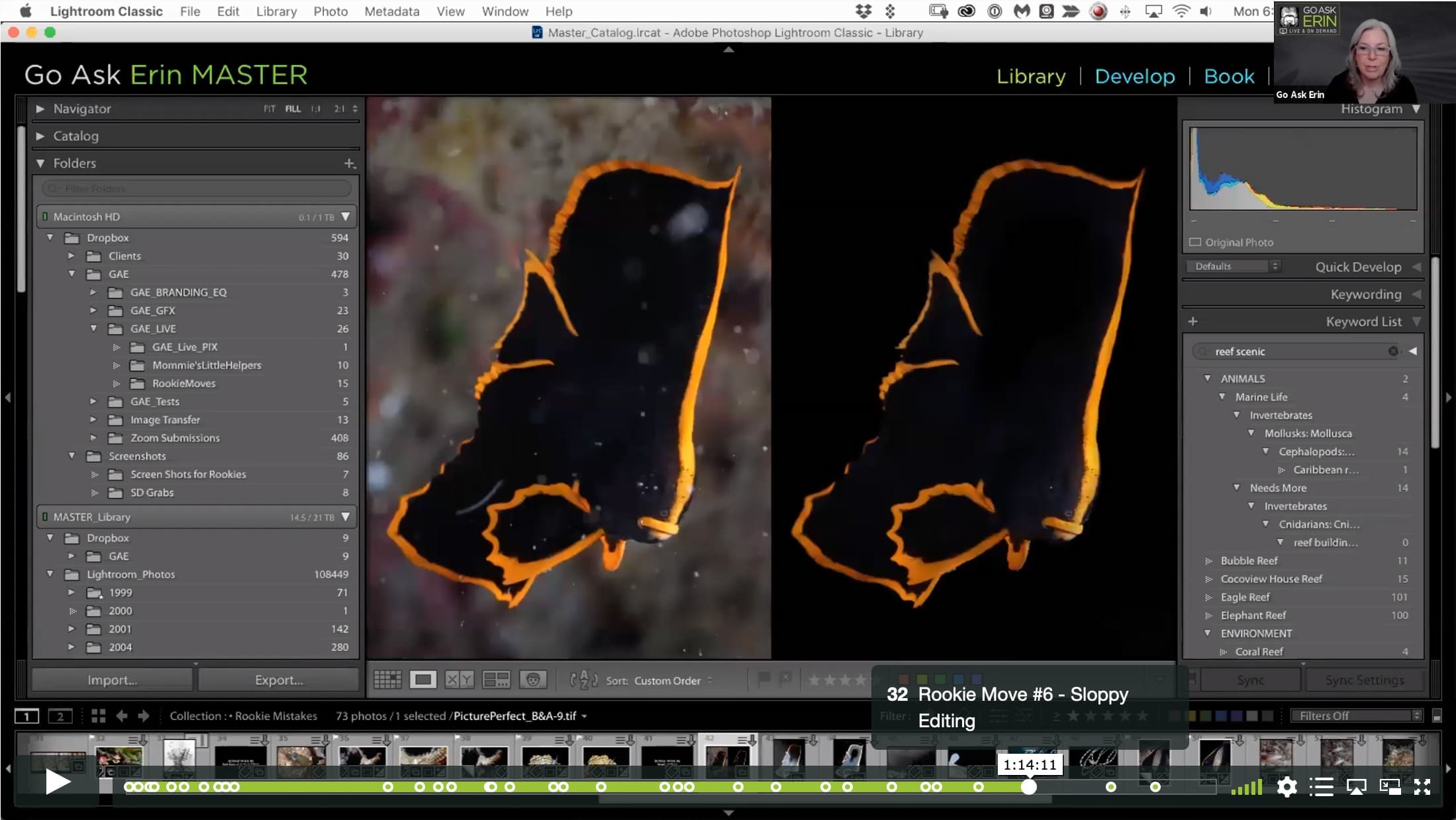Go forward with the filmstrip right arrow

(144, 716)
